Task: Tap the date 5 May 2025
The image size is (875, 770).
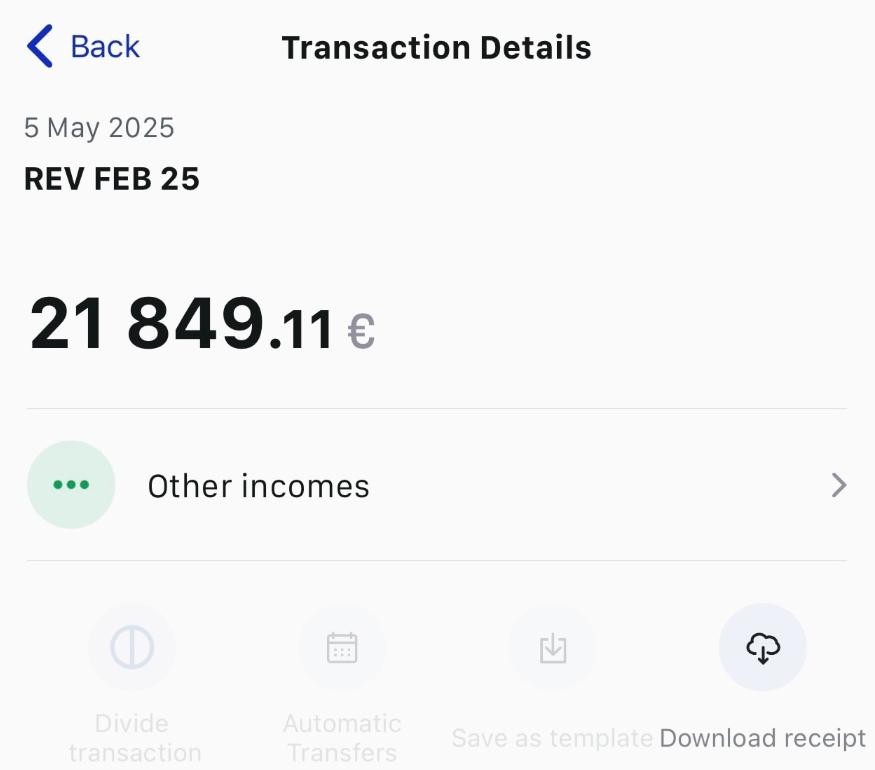Action: (99, 128)
